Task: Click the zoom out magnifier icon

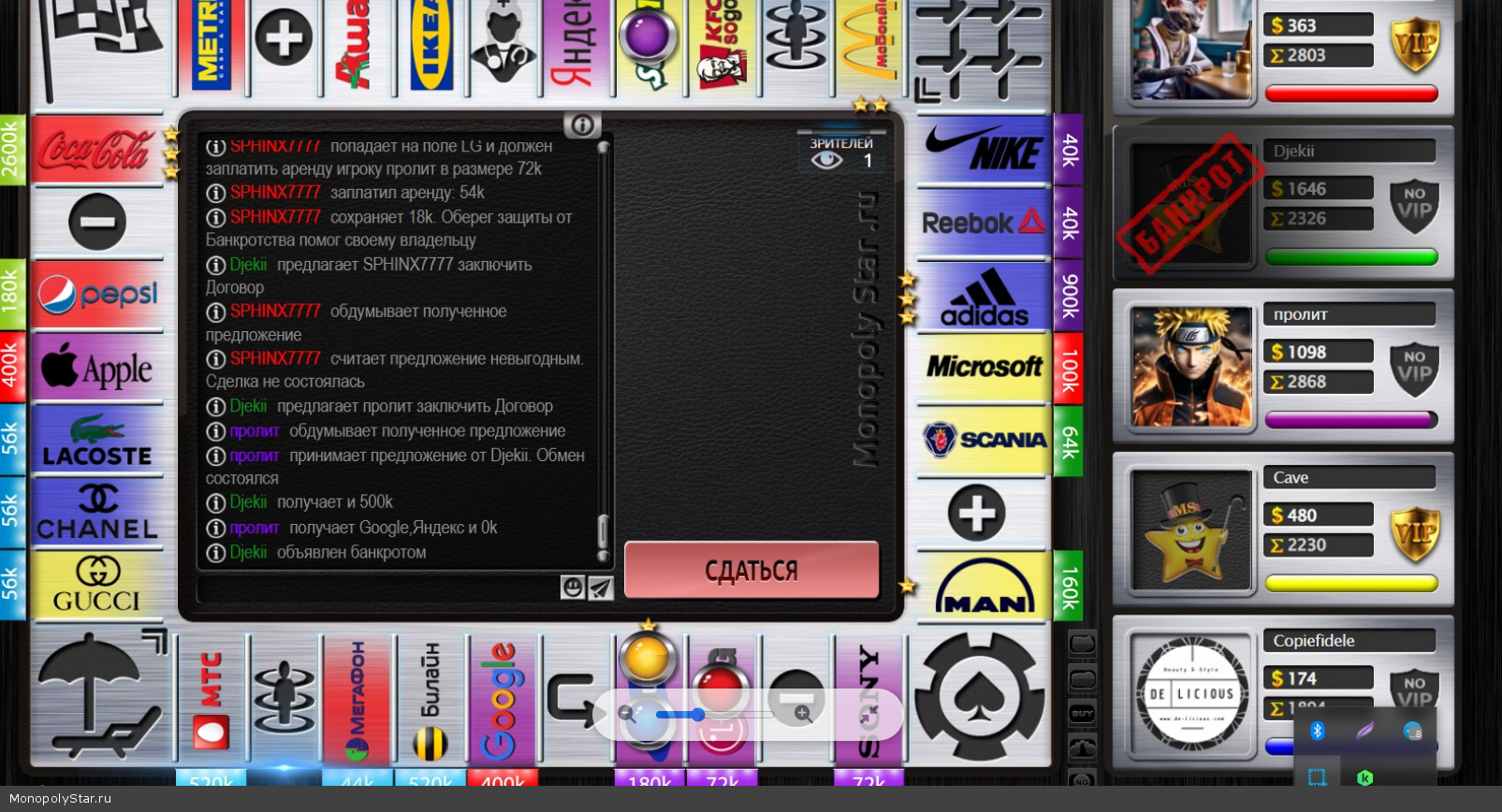Action: pyautogui.click(x=626, y=715)
